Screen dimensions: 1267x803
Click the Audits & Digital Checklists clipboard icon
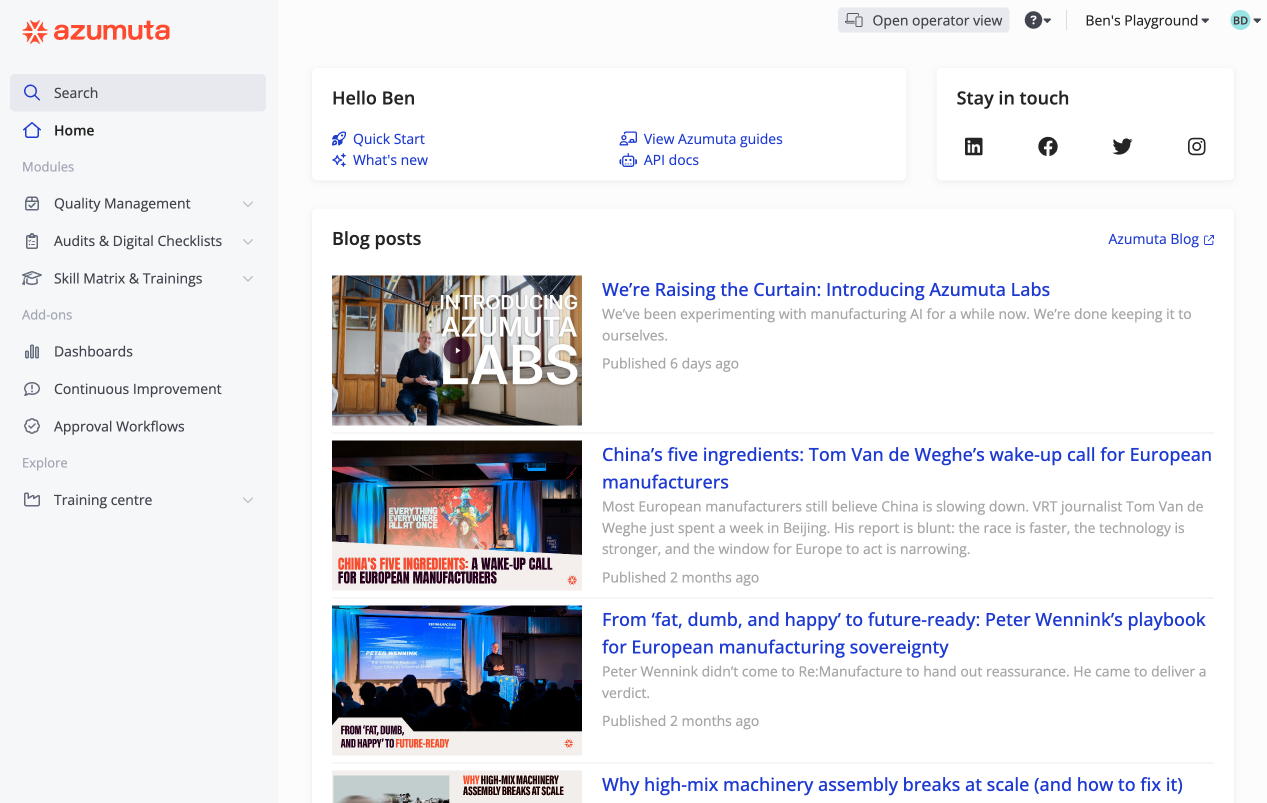point(32,241)
